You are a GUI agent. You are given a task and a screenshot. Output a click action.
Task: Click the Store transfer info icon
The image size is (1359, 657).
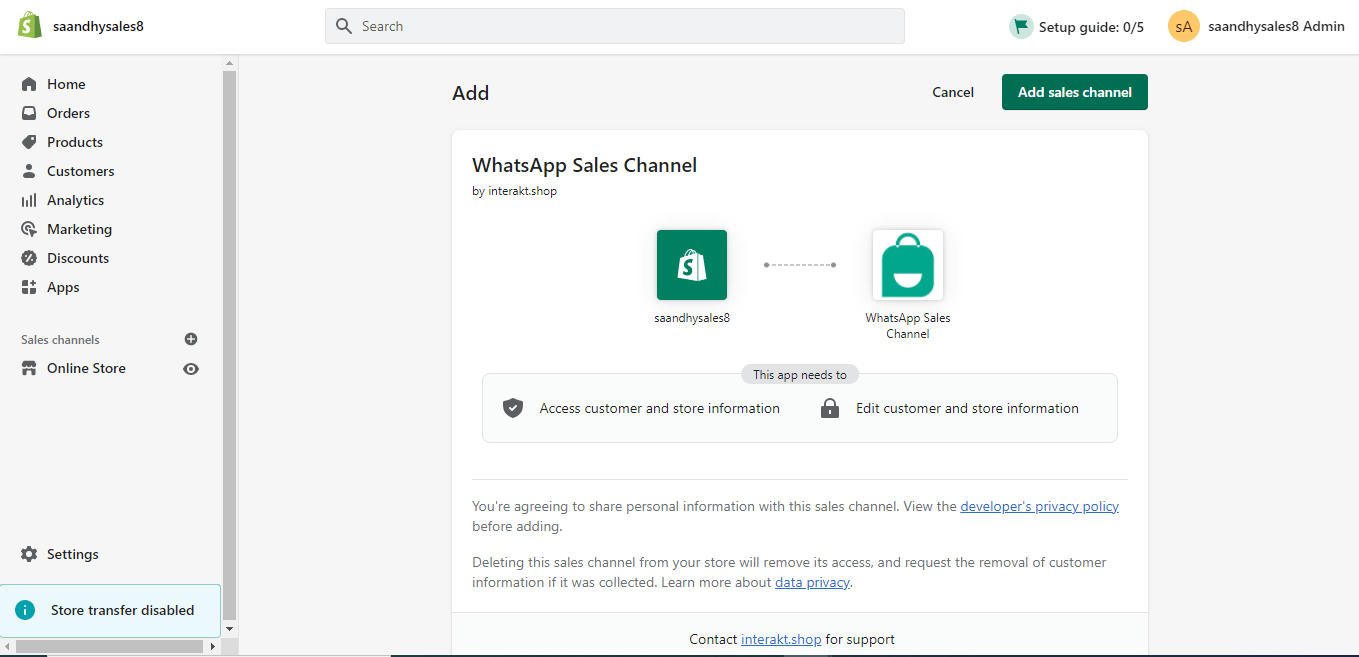(x=25, y=610)
